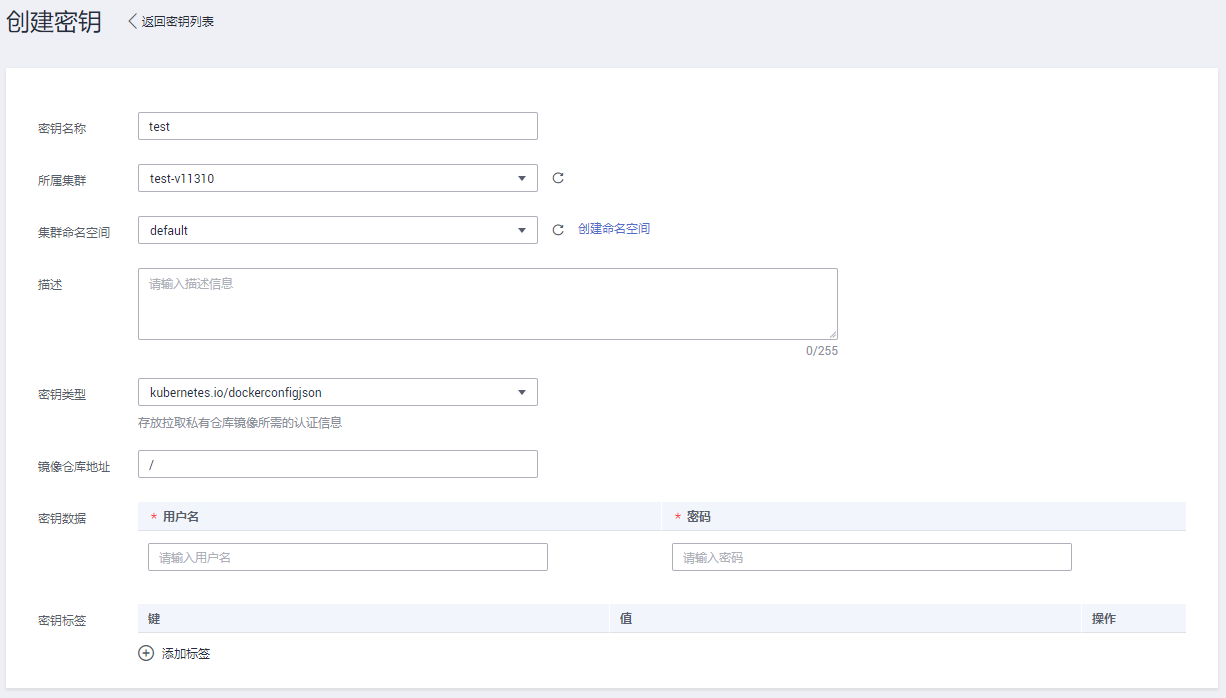
Task: Open the 所属集群 dropdown showing test-v11310
Action: coord(337,178)
